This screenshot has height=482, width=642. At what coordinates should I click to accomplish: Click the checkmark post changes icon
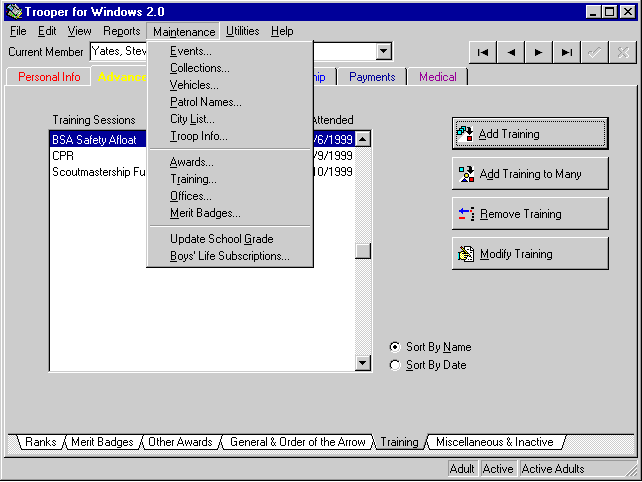594,52
